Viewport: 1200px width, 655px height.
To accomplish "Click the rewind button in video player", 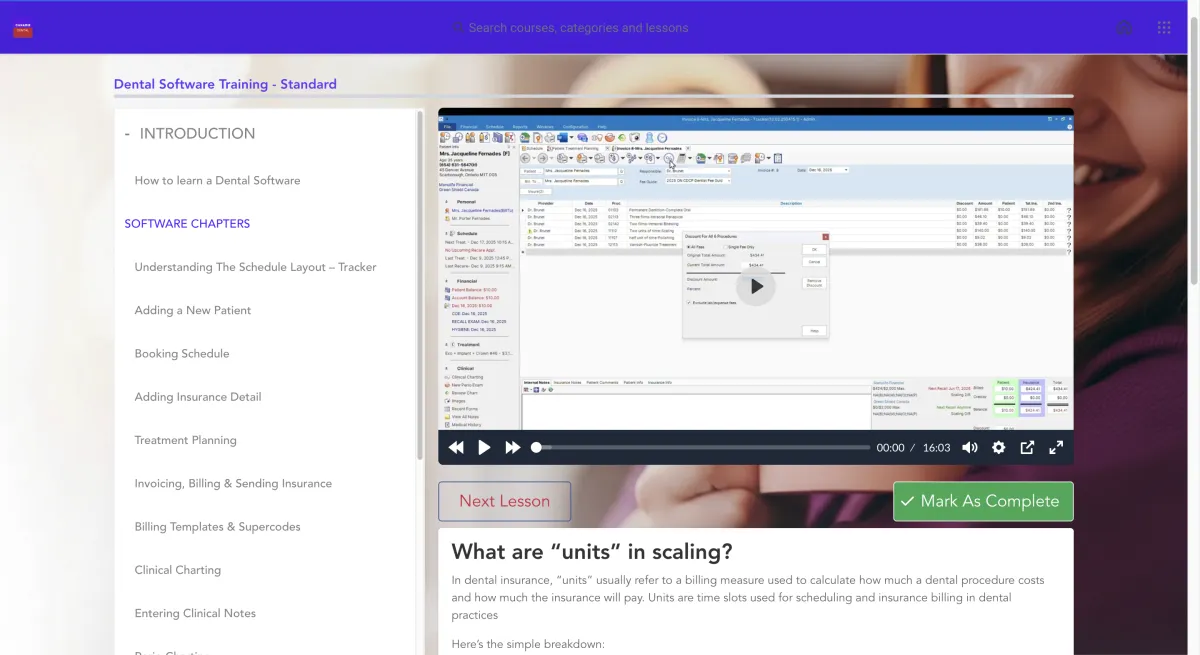I will pyautogui.click(x=456, y=448).
